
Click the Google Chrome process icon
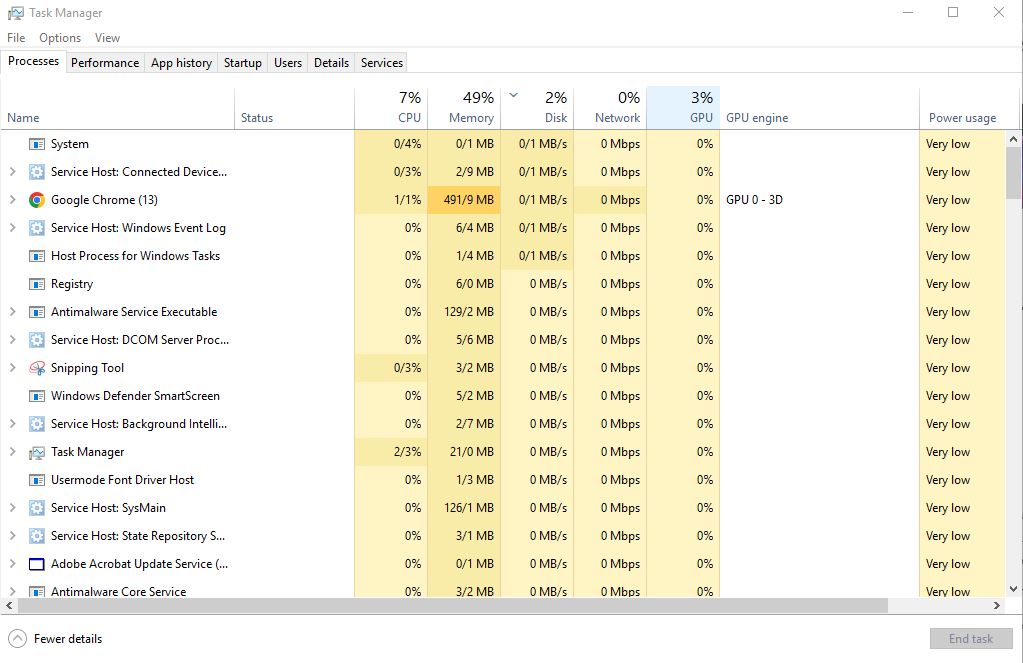(37, 200)
